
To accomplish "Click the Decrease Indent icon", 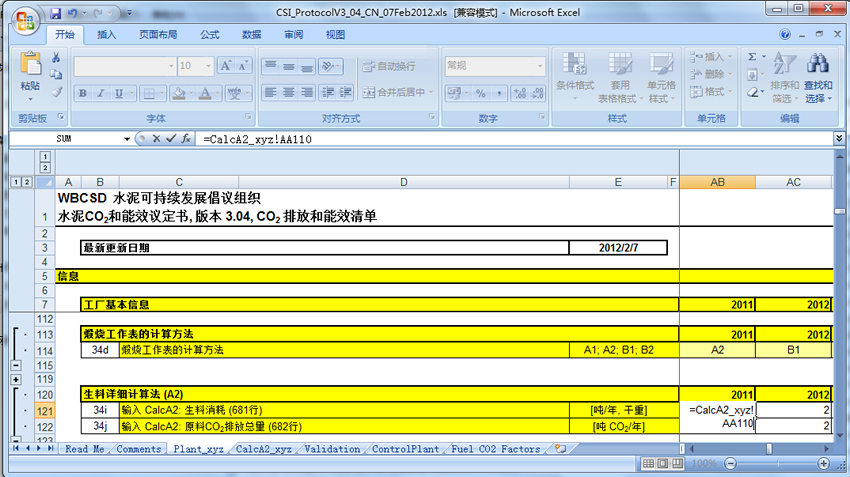I will pos(327,93).
